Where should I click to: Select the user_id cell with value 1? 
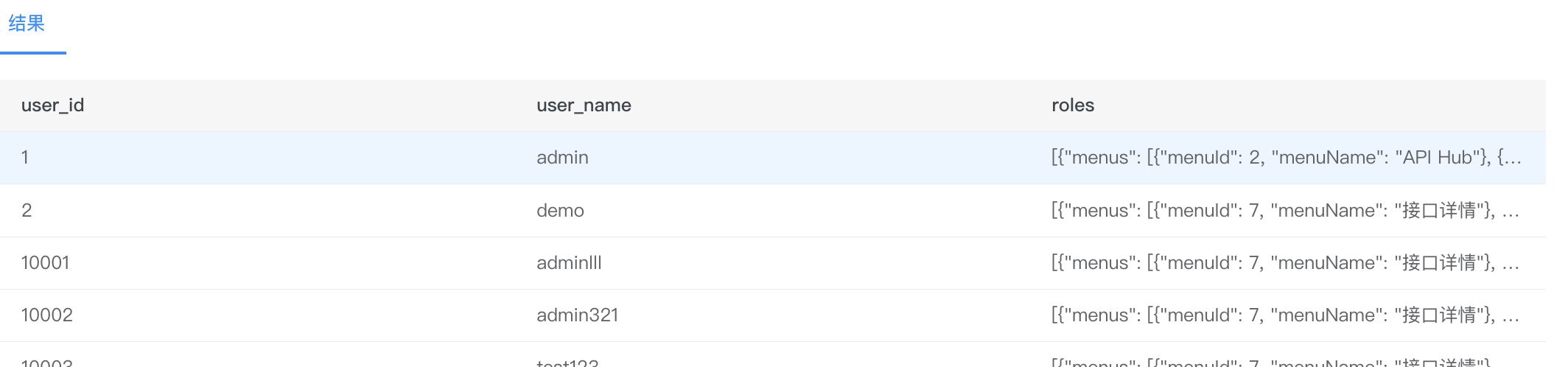click(25, 158)
